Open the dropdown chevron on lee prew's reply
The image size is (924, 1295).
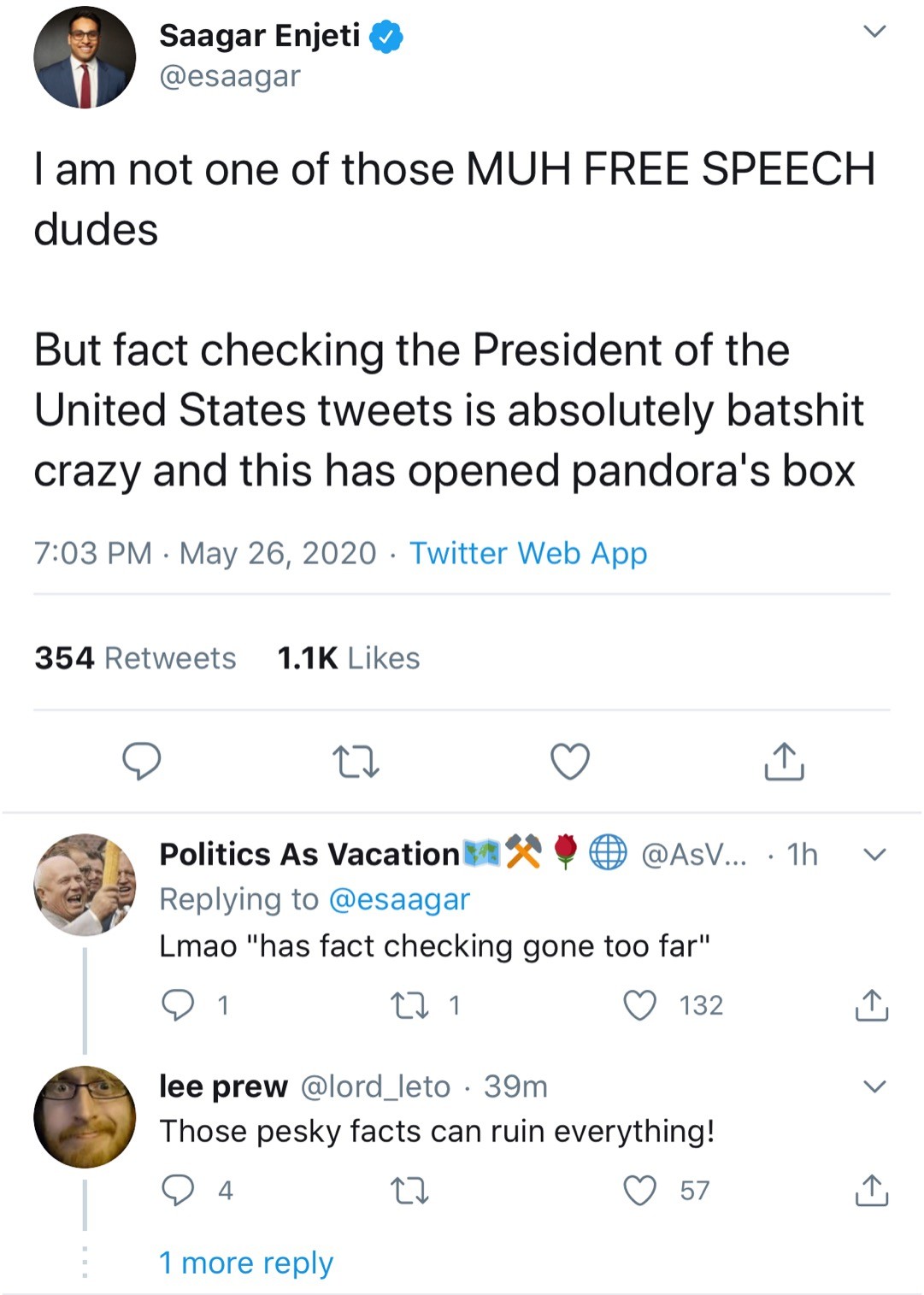tap(874, 1086)
